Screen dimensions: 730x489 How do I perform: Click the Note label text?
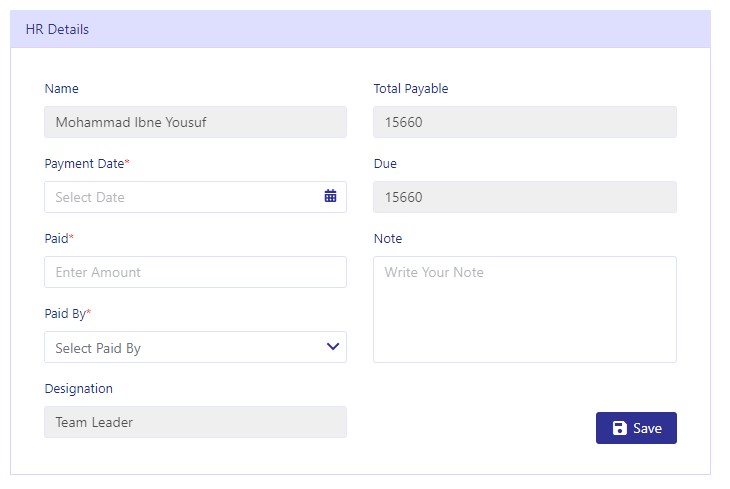pyautogui.click(x=387, y=238)
